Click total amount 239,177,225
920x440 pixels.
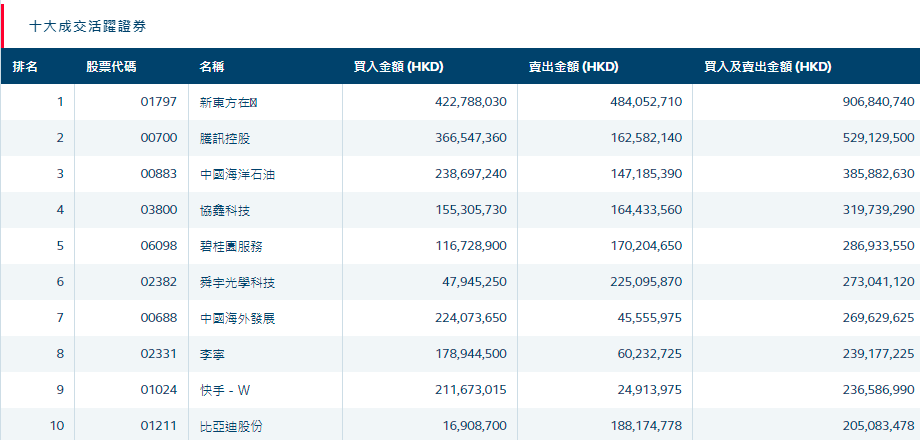878,354
